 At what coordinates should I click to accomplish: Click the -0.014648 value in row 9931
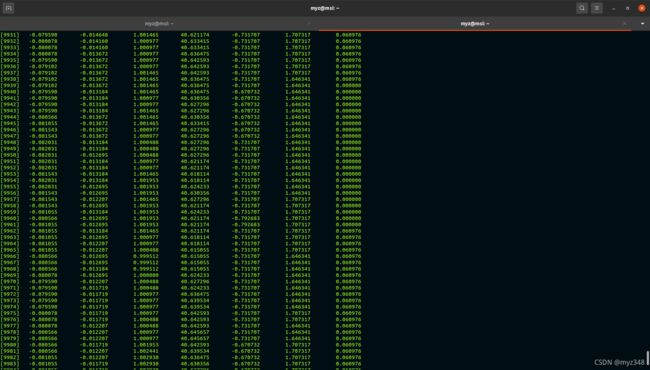pyautogui.click(x=94, y=35)
